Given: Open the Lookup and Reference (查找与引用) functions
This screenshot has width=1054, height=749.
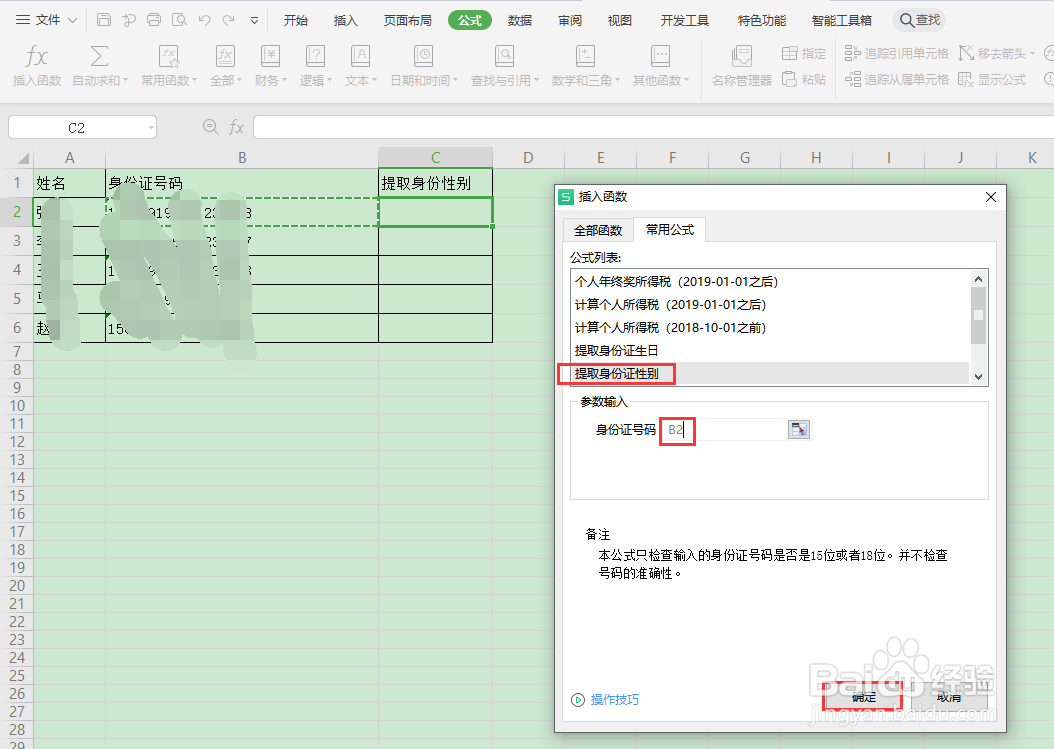Looking at the screenshot, I should point(504,65).
